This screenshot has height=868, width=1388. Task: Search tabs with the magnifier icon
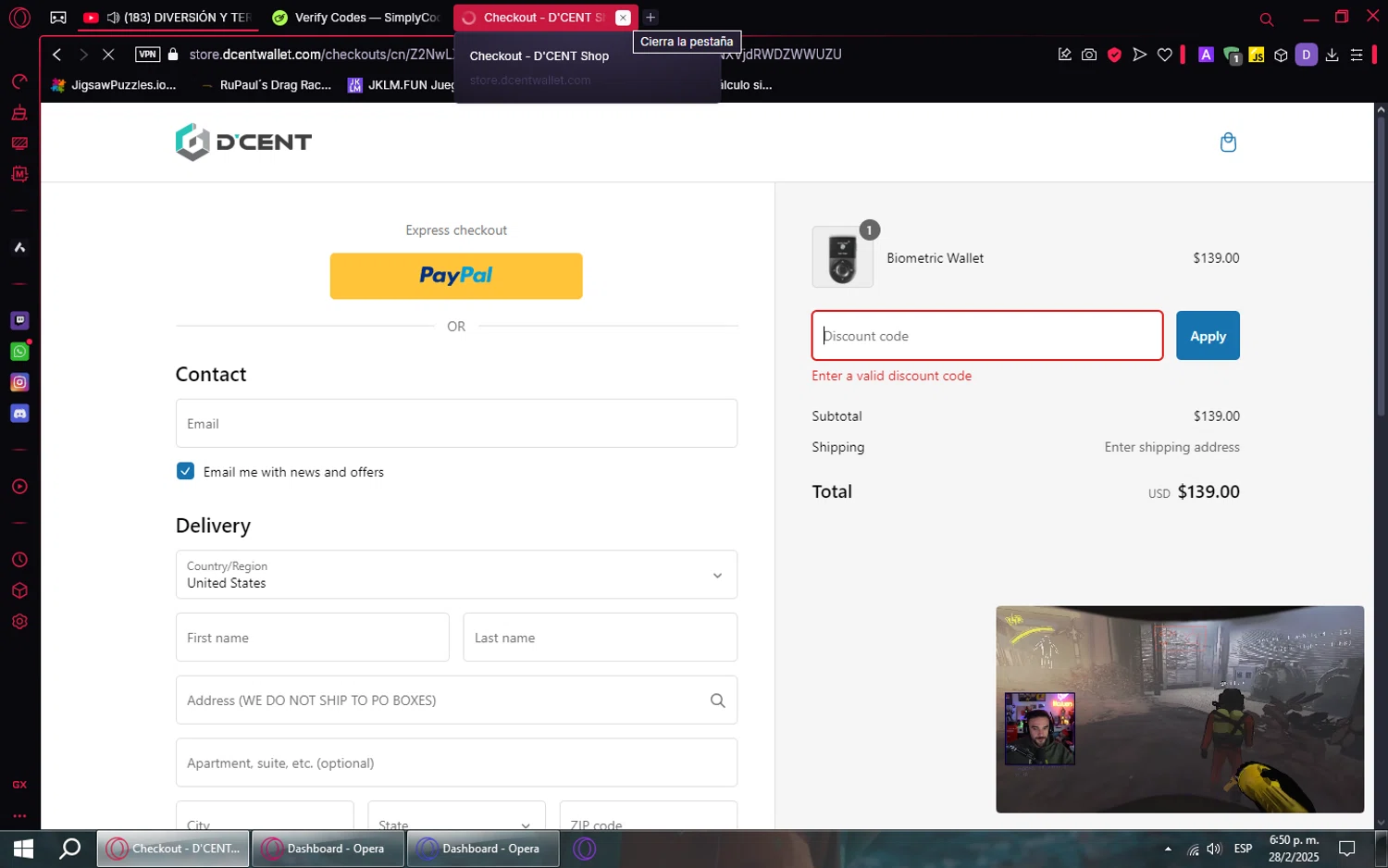(1267, 19)
